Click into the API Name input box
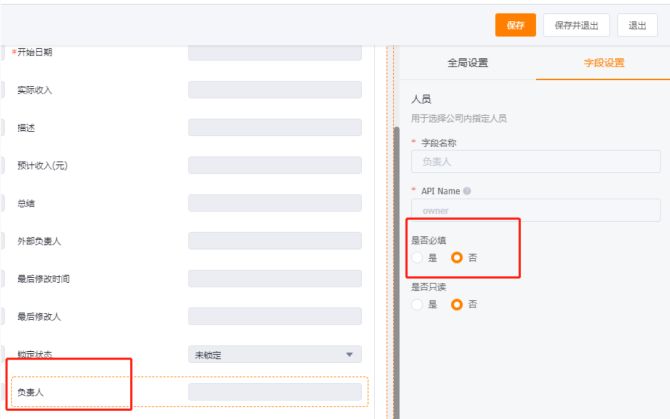The height and width of the screenshot is (419, 670). pyautogui.click(x=536, y=210)
